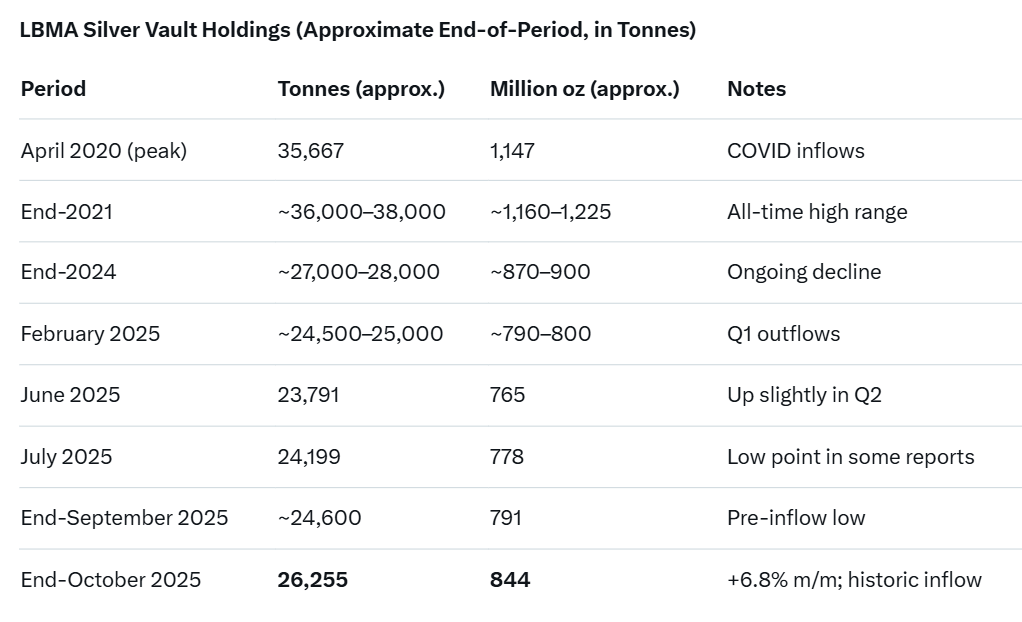Select the February 2025 period cell

point(90,334)
